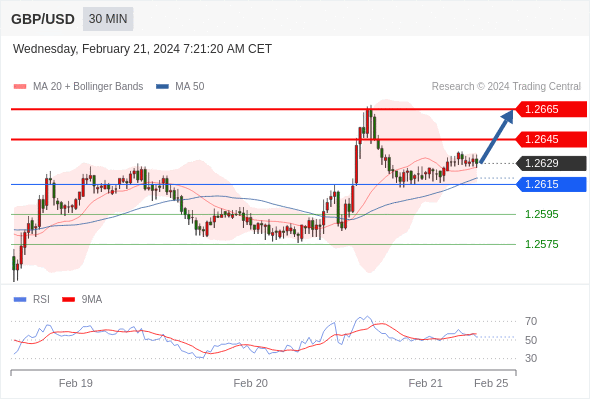Click the 30 MIN timeframe badge
The height and width of the screenshot is (400, 590).
pos(108,19)
